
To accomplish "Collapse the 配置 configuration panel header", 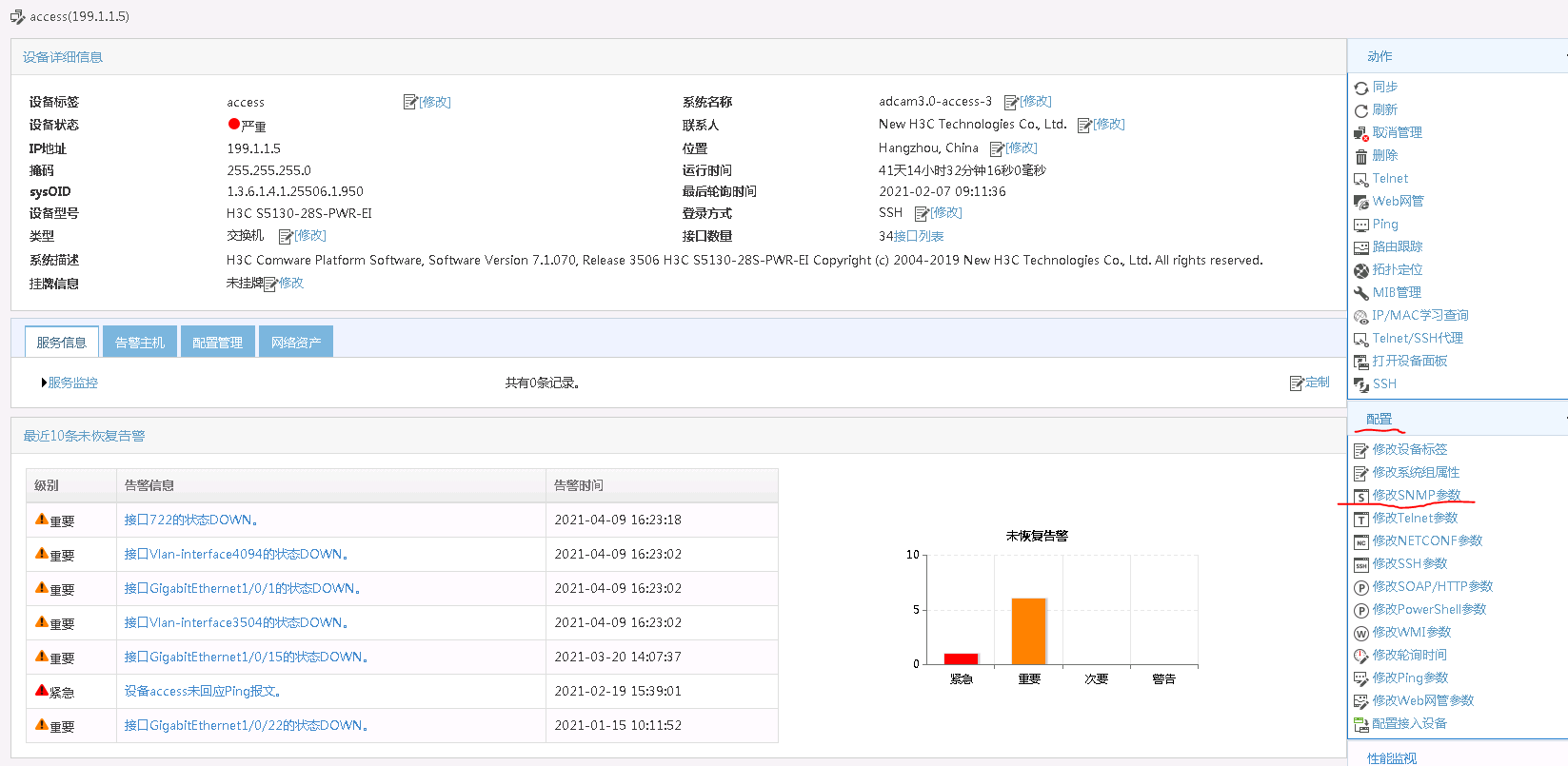I will (x=1457, y=419).
